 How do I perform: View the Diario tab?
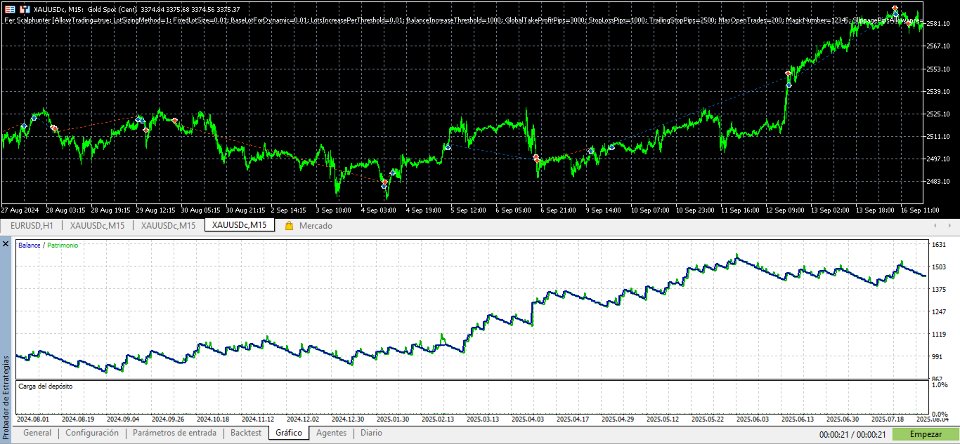(x=371, y=433)
